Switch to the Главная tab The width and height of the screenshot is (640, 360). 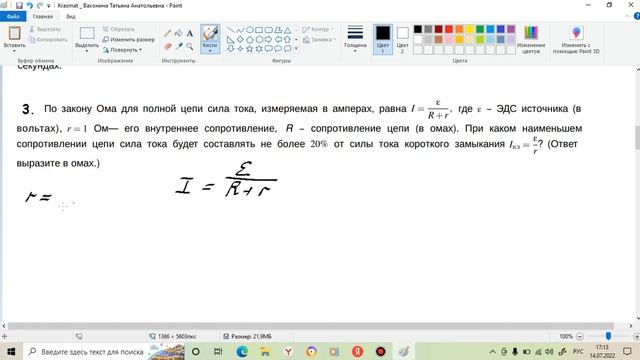43,16
